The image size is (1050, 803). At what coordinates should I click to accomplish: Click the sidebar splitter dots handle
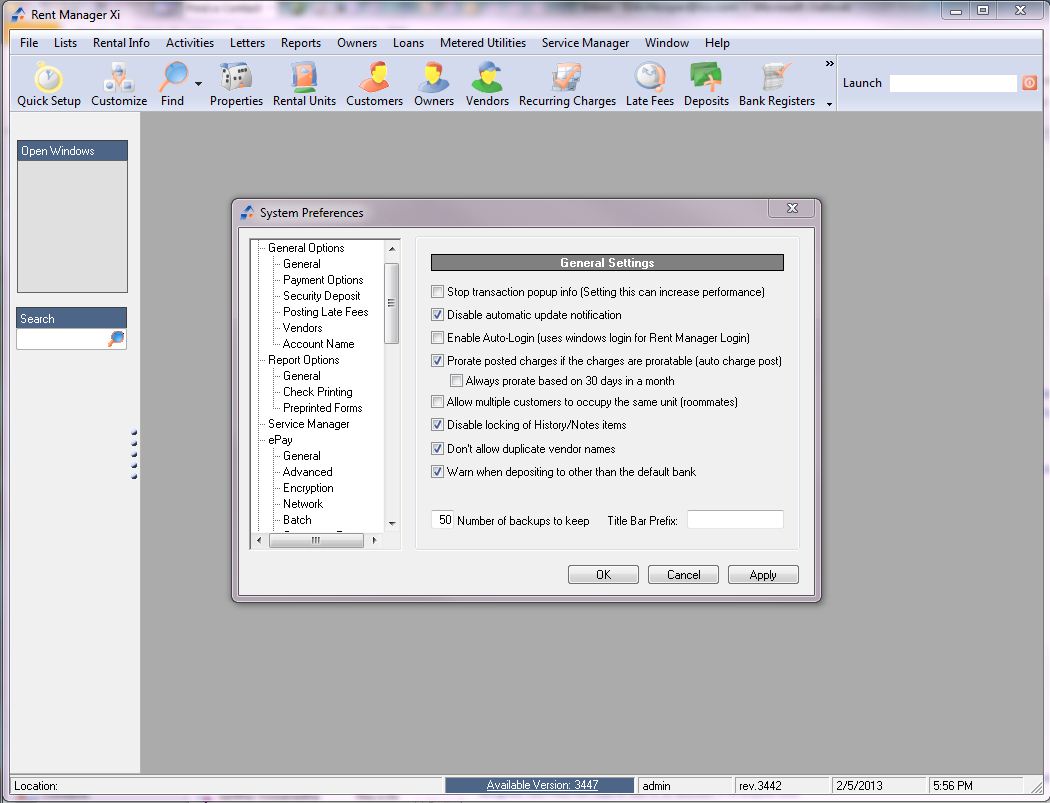point(134,454)
